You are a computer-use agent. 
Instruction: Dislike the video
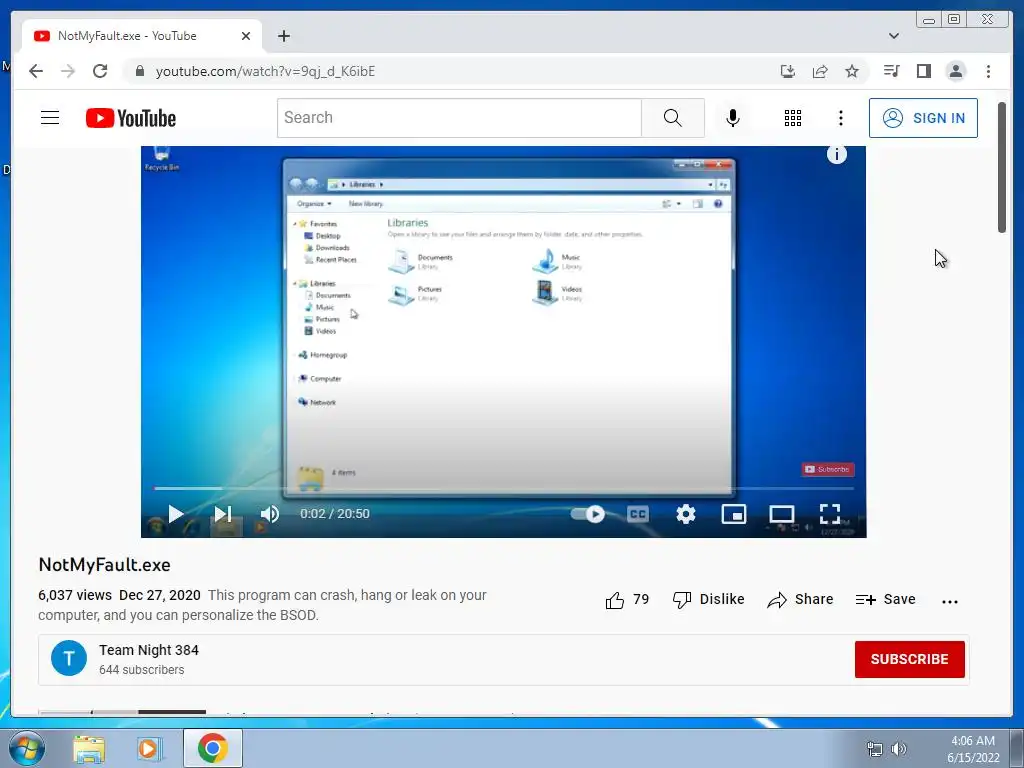tap(709, 600)
